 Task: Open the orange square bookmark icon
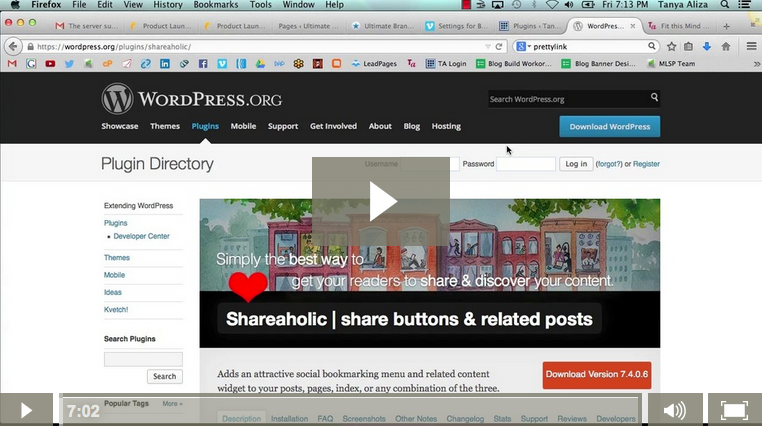[x=336, y=63]
